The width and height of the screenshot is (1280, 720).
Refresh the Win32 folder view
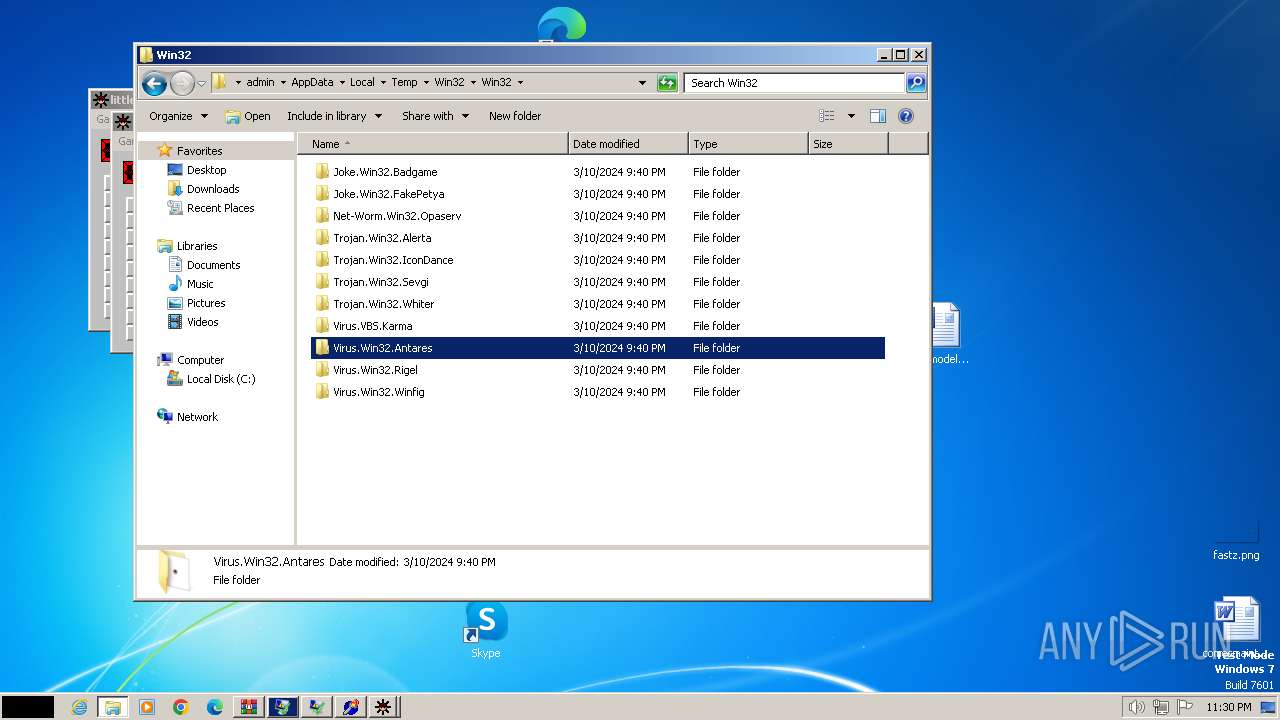pyautogui.click(x=667, y=83)
